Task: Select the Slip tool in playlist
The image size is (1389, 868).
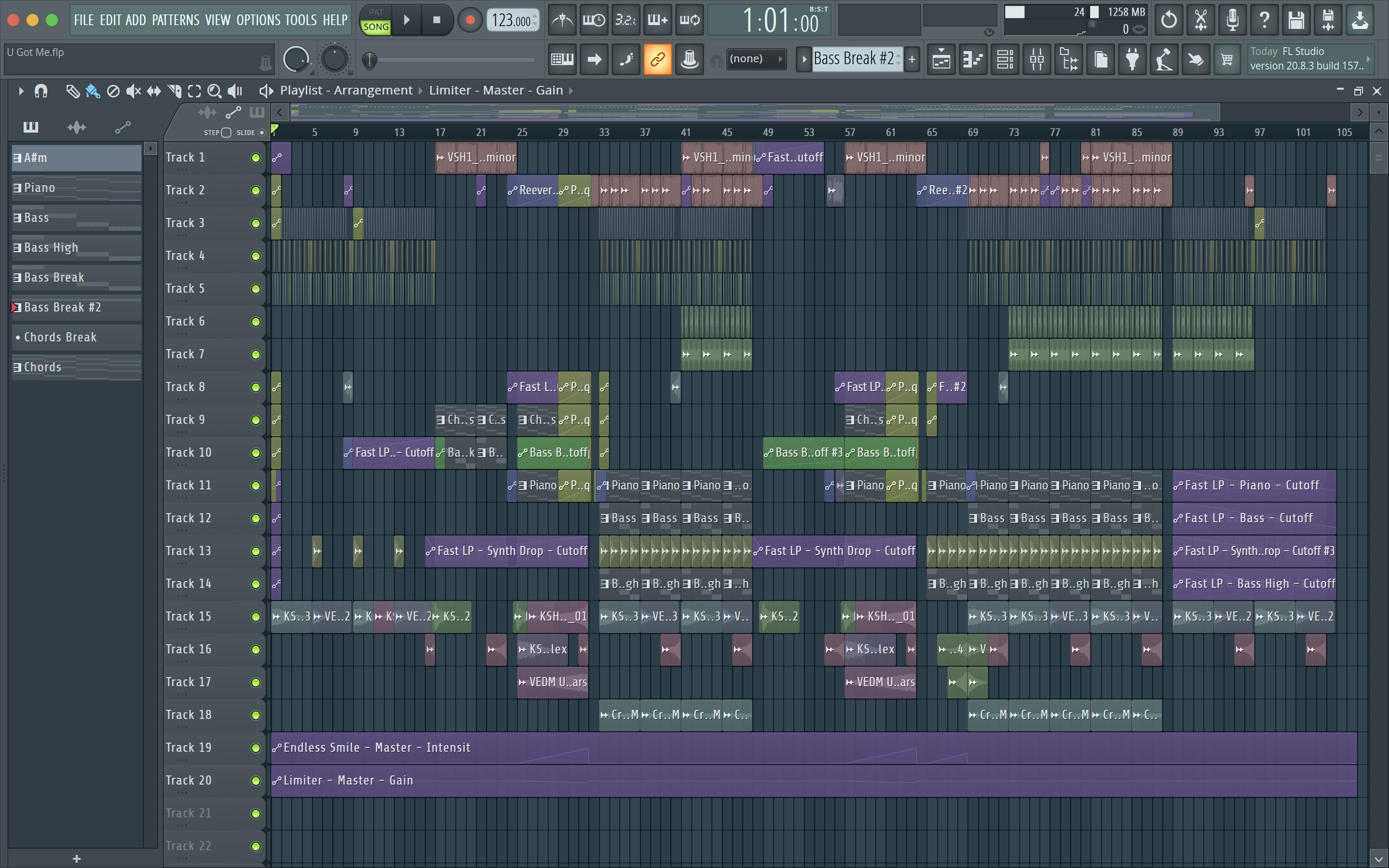Action: pyautogui.click(x=154, y=91)
